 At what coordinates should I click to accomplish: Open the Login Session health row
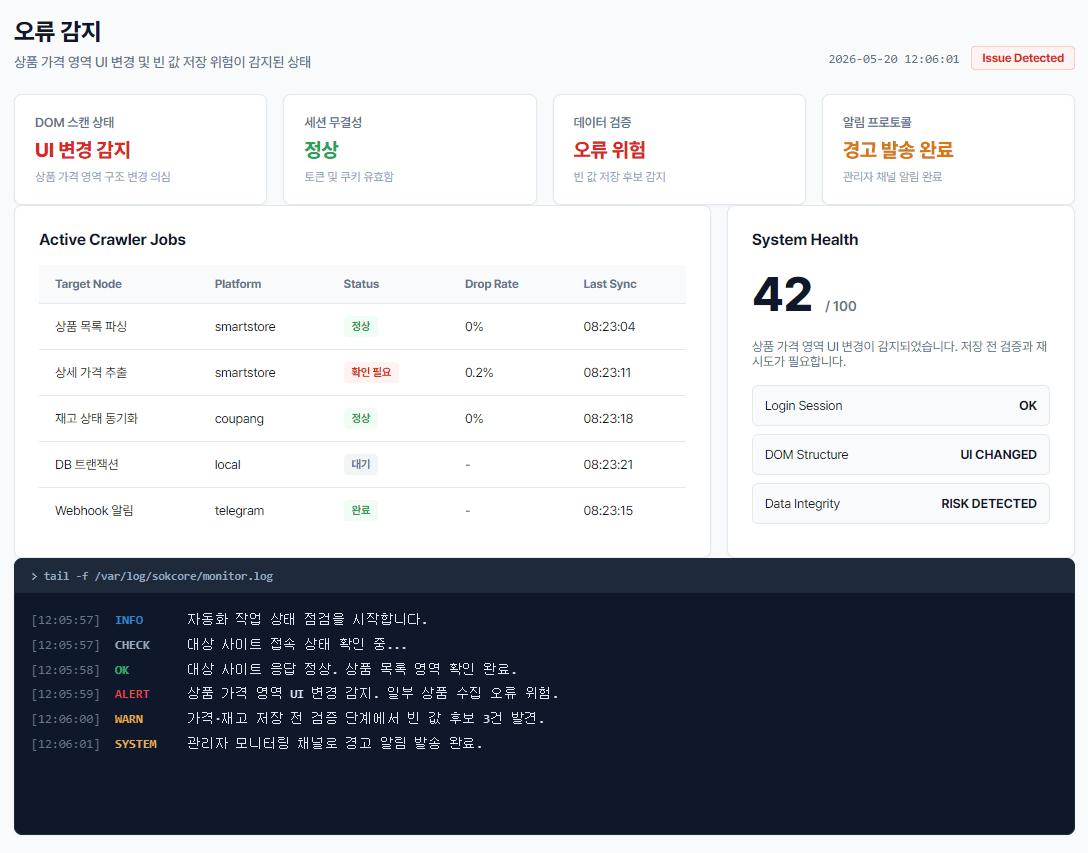(x=901, y=405)
